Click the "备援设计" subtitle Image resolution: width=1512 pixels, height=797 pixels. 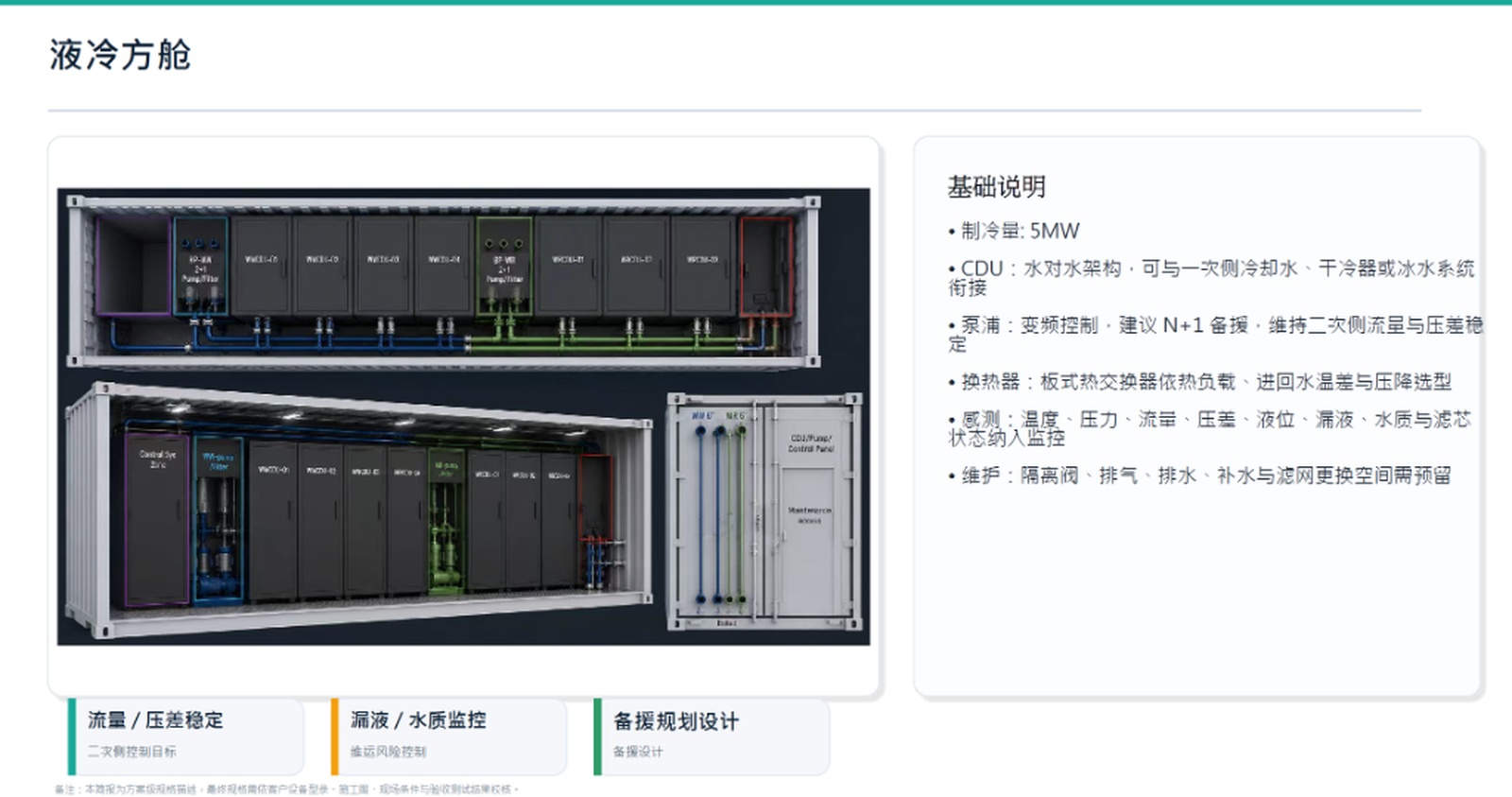638,752
